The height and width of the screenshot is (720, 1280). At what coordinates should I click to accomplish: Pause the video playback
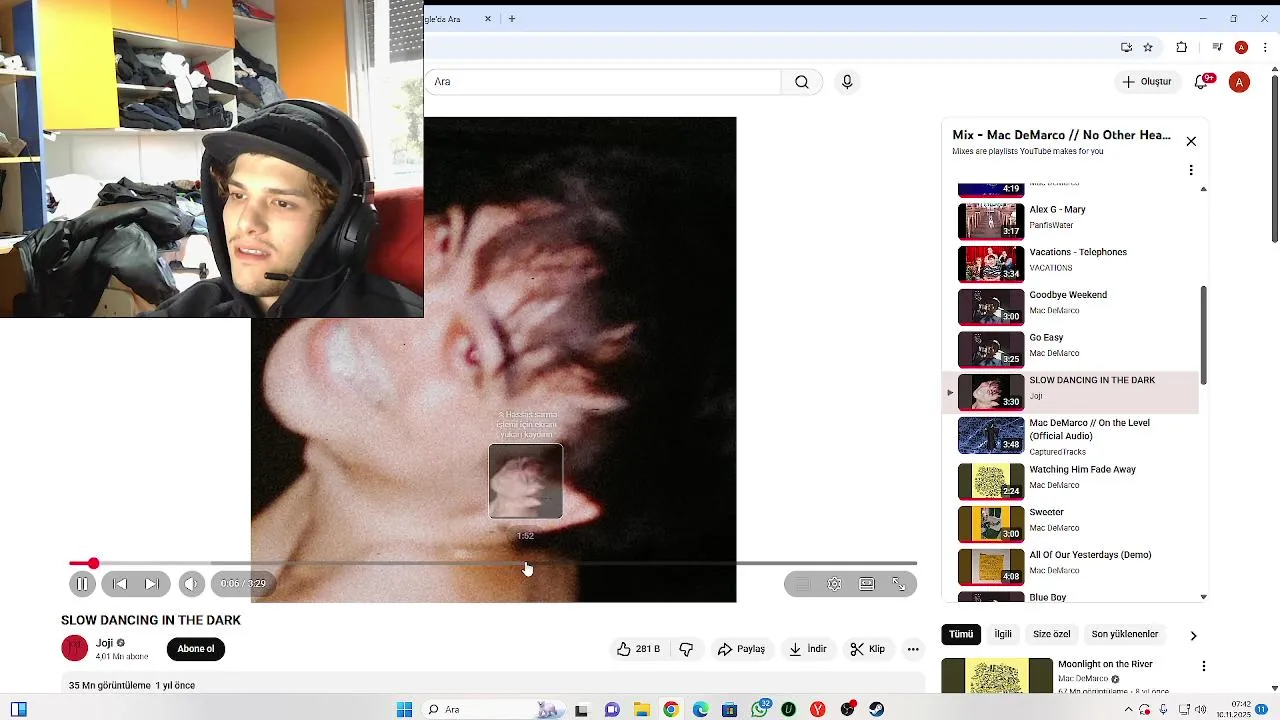pyautogui.click(x=82, y=584)
